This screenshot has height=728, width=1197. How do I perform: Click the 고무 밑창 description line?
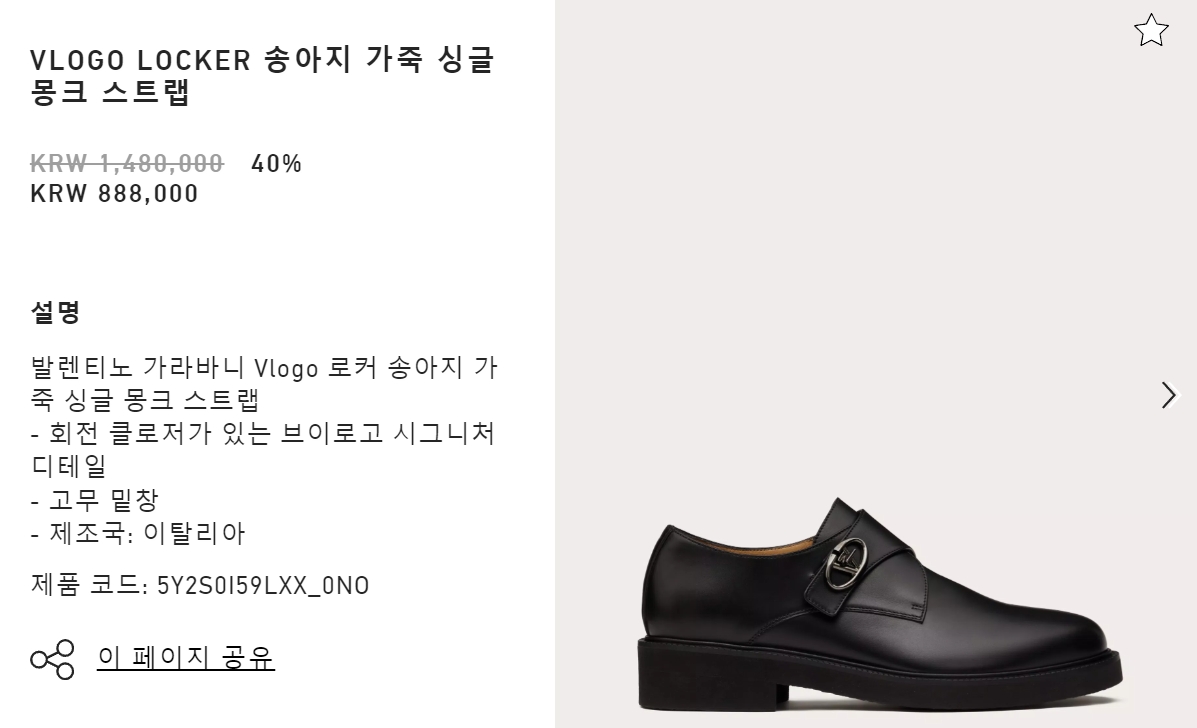coord(95,500)
